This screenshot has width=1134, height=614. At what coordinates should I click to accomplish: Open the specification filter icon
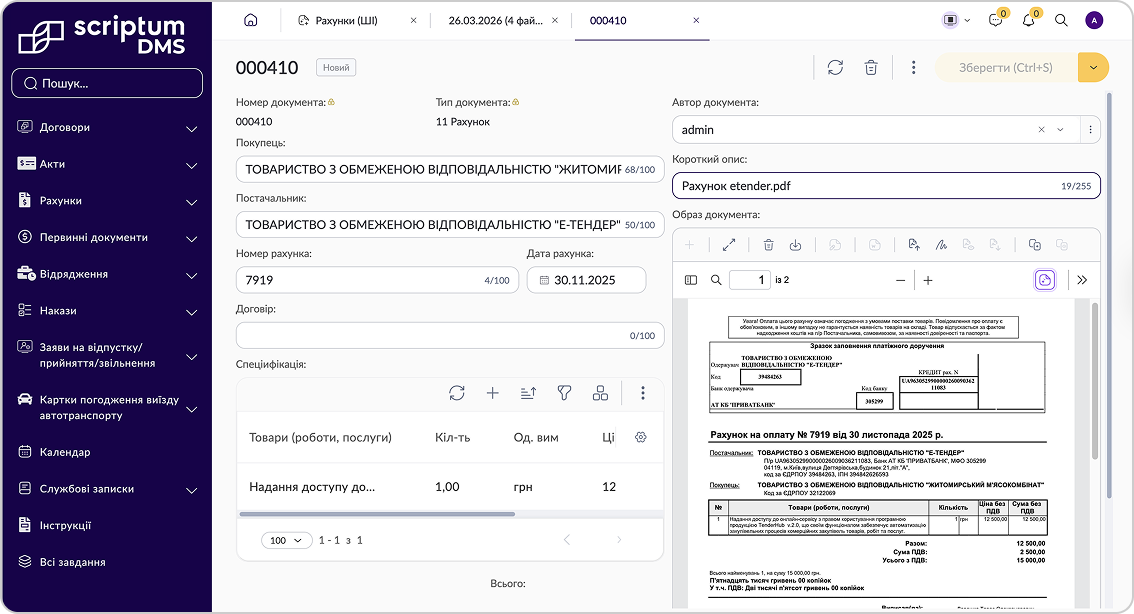pyautogui.click(x=564, y=393)
